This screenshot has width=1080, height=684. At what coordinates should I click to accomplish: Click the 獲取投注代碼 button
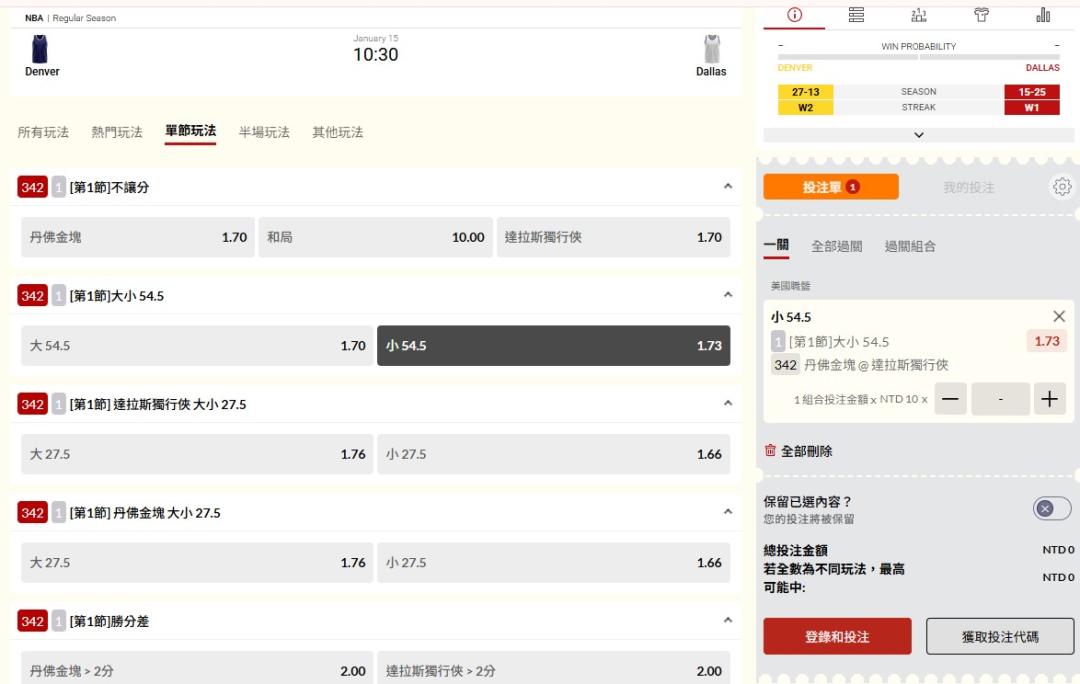click(999, 637)
